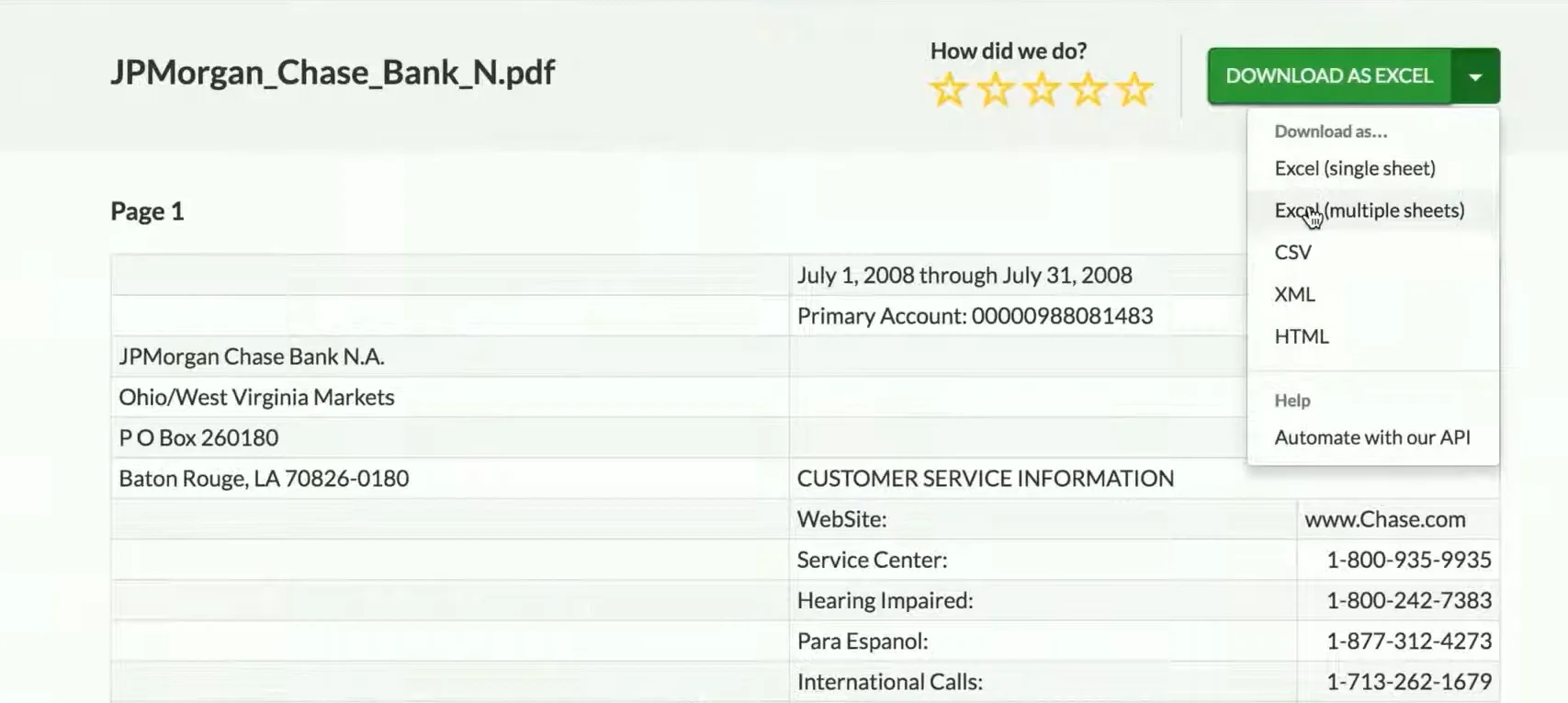Click the JPMorgan Chase Bank N.A. cell
The width and height of the screenshot is (1568, 703).
(252, 357)
